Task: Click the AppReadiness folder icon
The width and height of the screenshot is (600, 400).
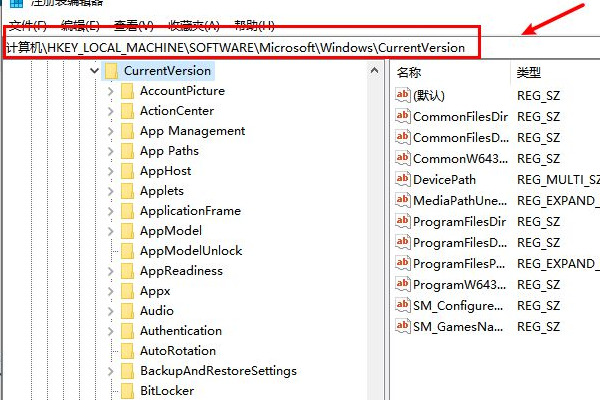Action: coord(127,271)
